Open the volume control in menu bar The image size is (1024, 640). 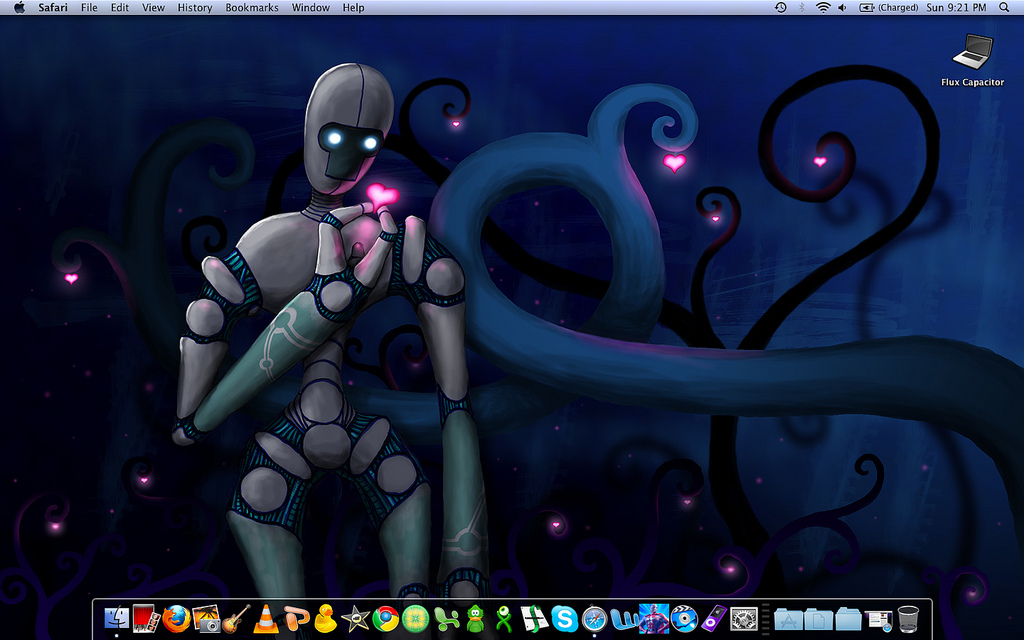pos(842,8)
